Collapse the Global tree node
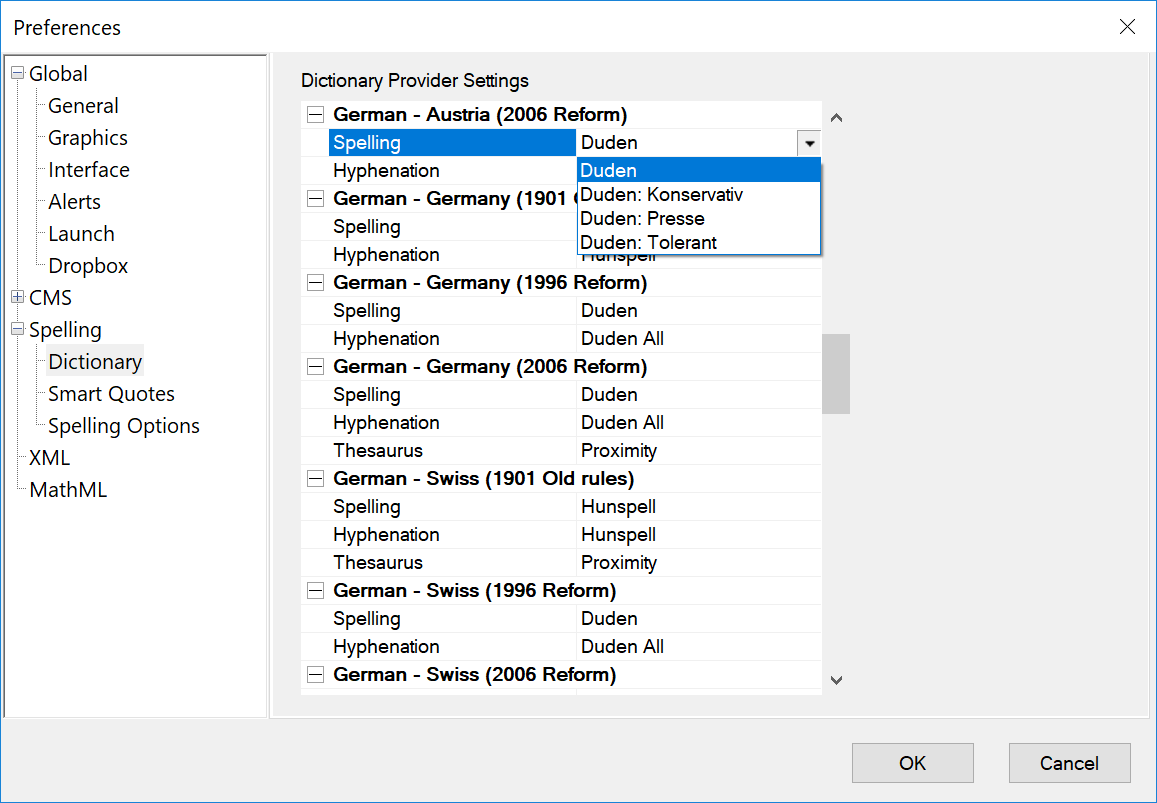This screenshot has height=803, width=1157. (17, 74)
